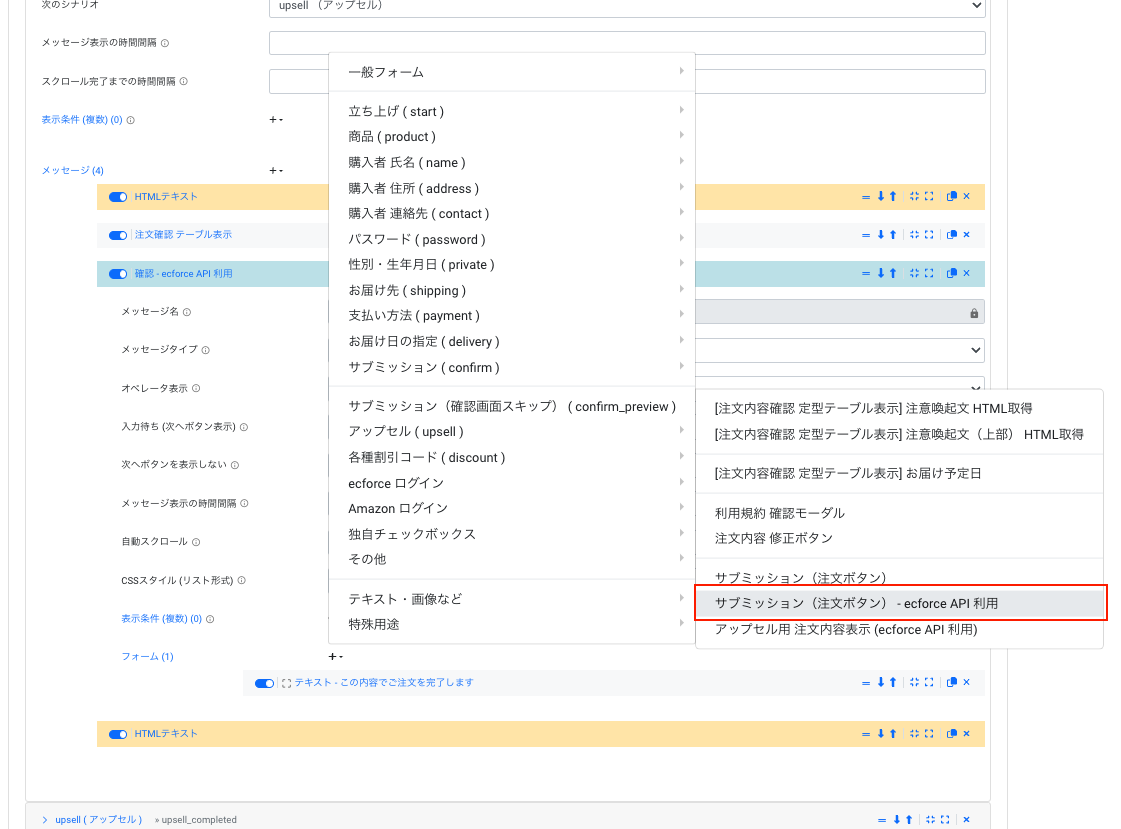Open the 次のシナリオ upsell dropdown
This screenshot has width=1121, height=829.
[x=627, y=6]
